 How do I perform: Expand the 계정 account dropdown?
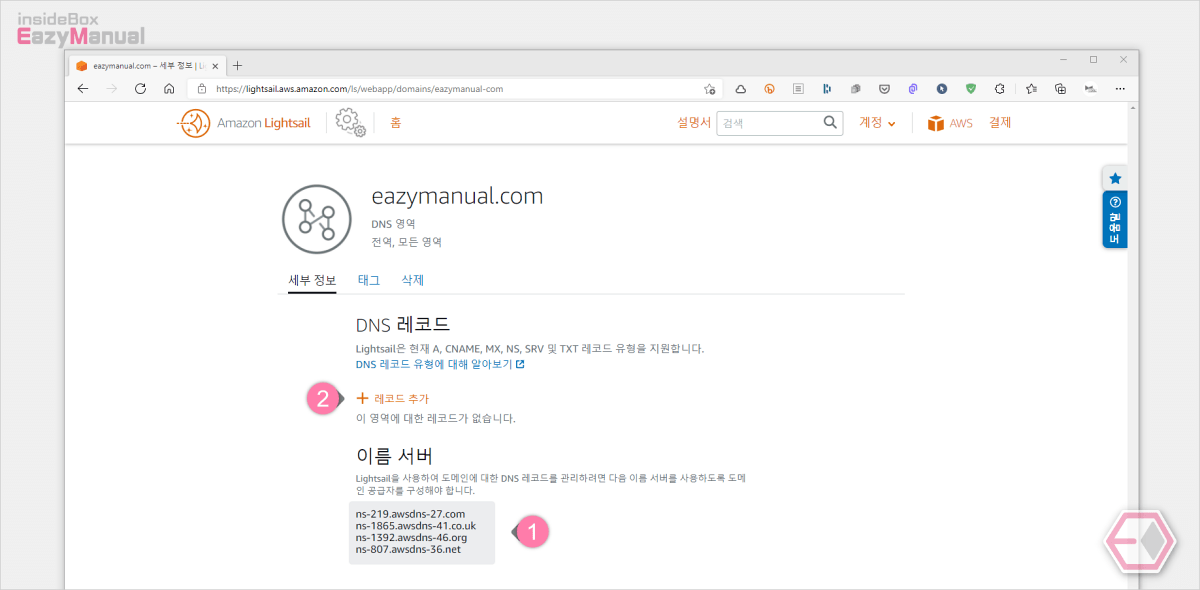tap(877, 123)
